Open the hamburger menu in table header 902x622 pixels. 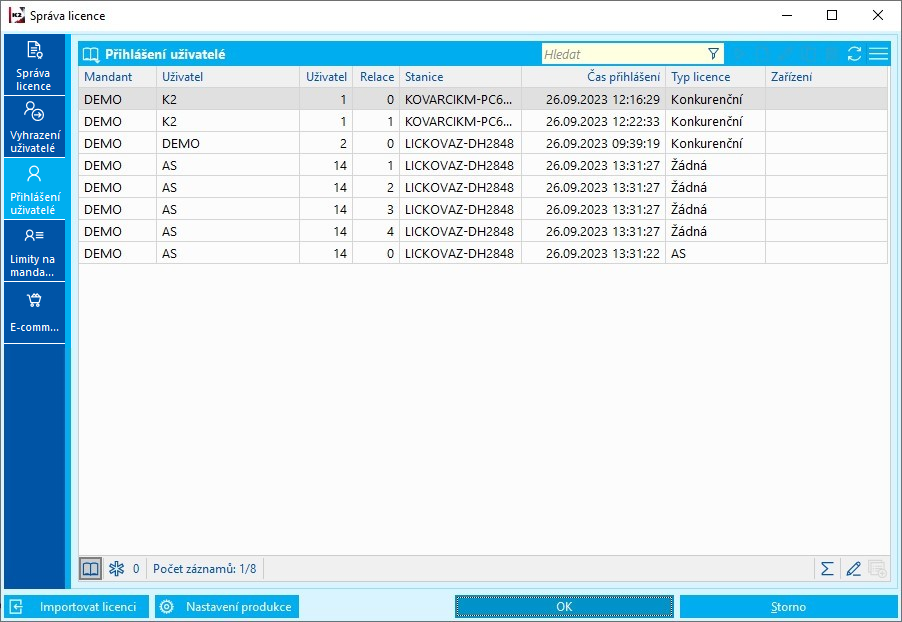pyautogui.click(x=878, y=54)
